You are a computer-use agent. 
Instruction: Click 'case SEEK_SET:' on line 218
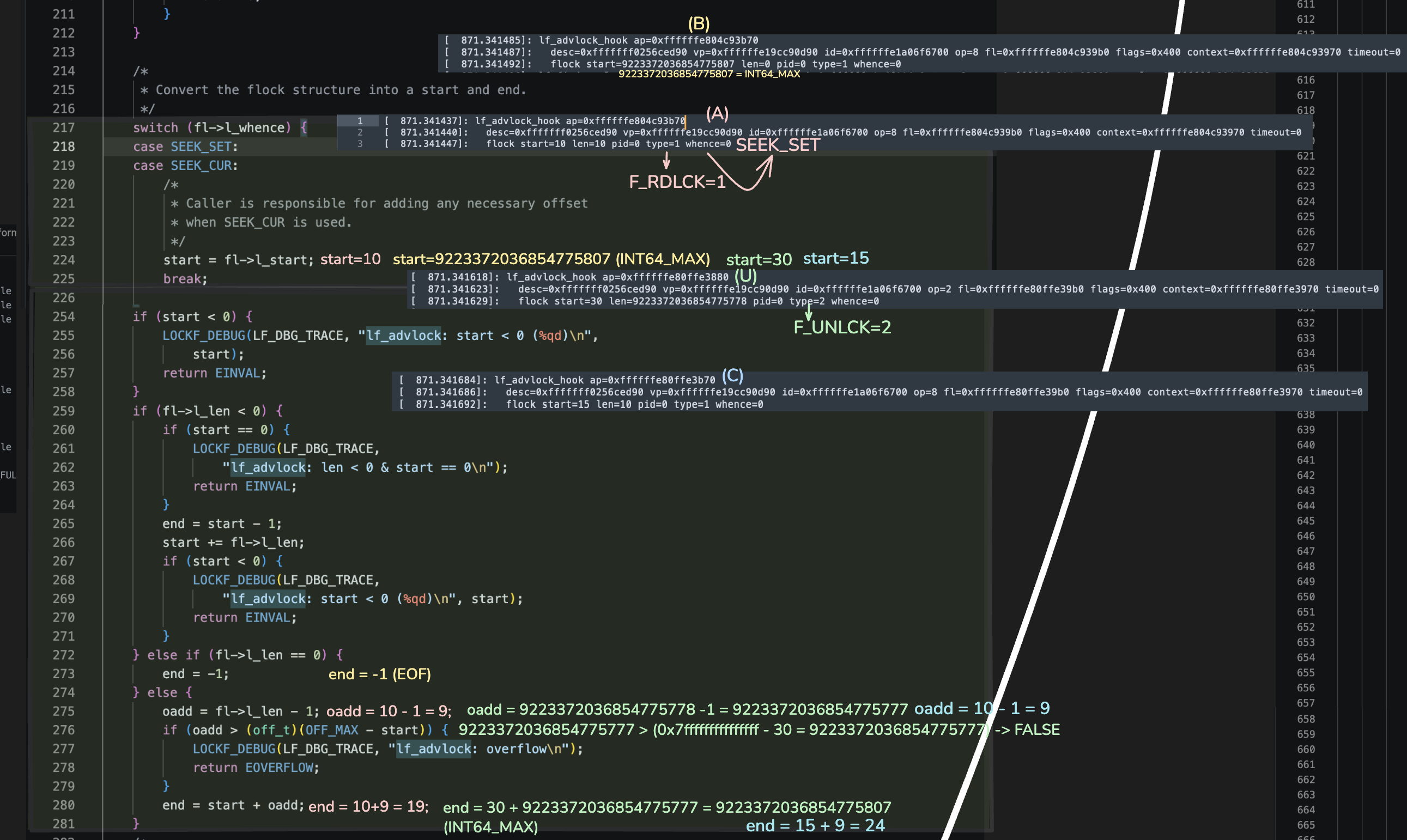186,147
